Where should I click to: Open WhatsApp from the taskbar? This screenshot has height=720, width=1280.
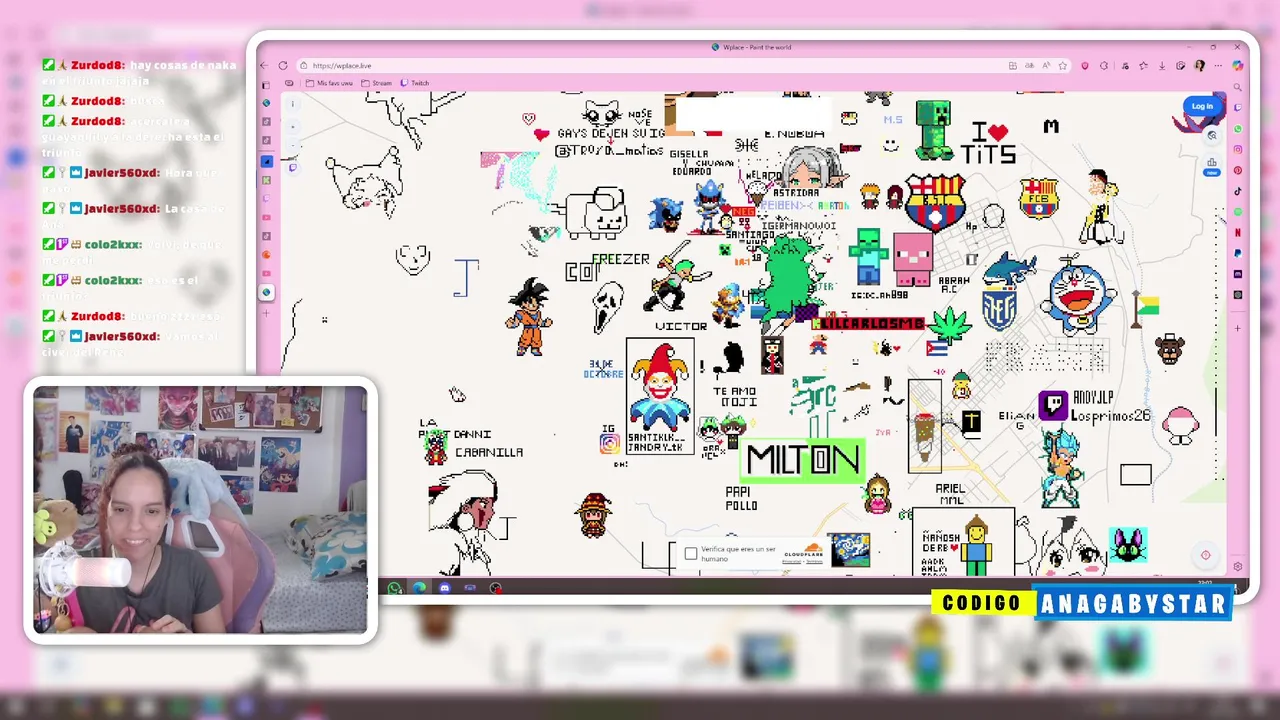pyautogui.click(x=394, y=588)
